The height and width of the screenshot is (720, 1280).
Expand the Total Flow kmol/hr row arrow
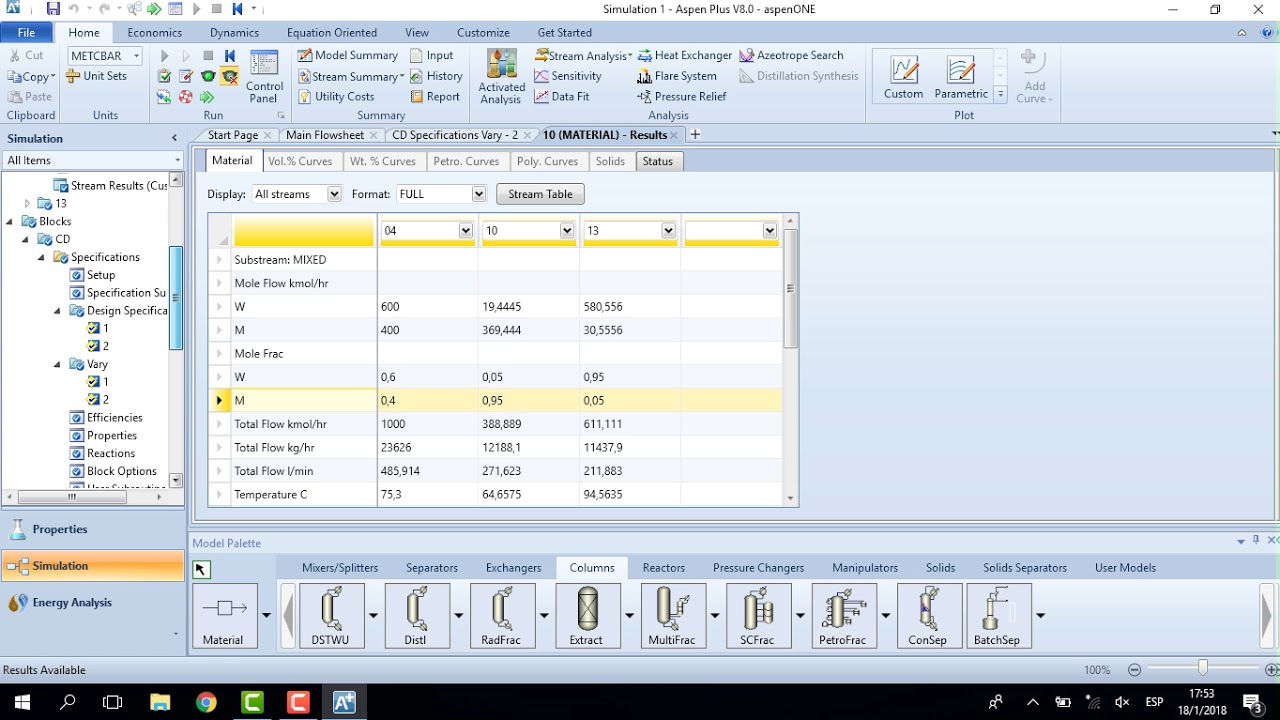coord(220,424)
